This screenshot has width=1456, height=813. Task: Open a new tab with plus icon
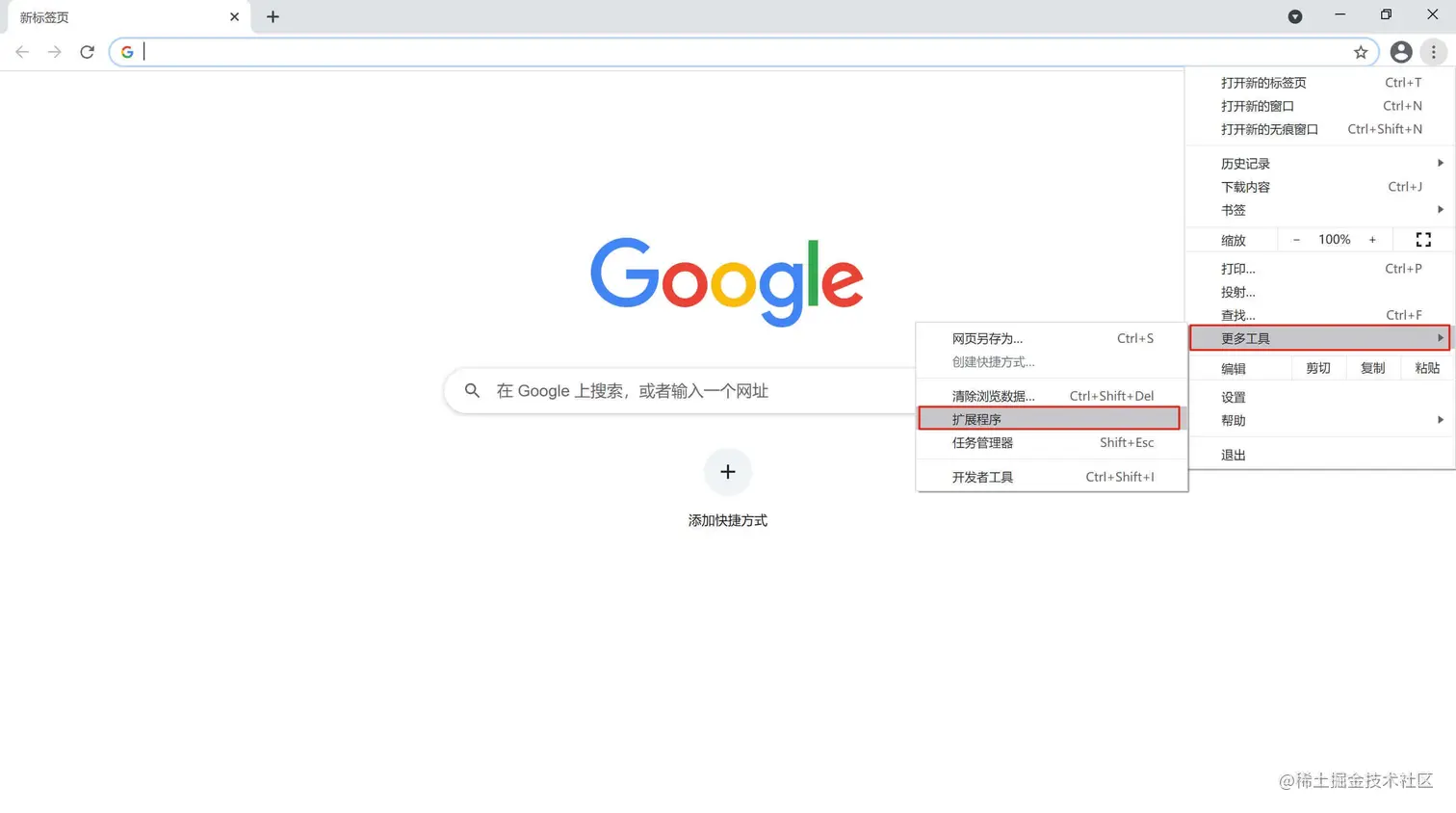point(273,16)
